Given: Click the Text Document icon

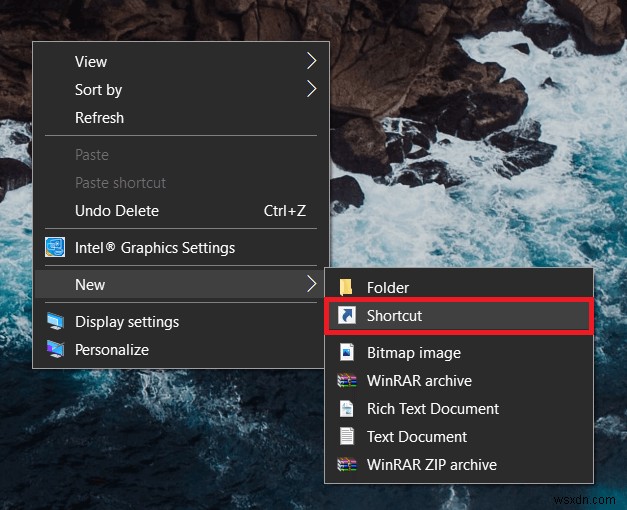Looking at the screenshot, I should click(x=346, y=437).
